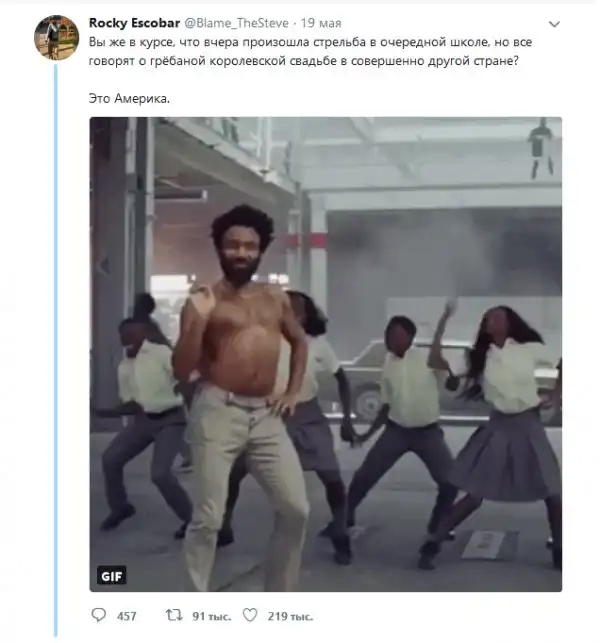Expand the tweet options chevron
The width and height of the screenshot is (600, 643).
pyautogui.click(x=554, y=22)
